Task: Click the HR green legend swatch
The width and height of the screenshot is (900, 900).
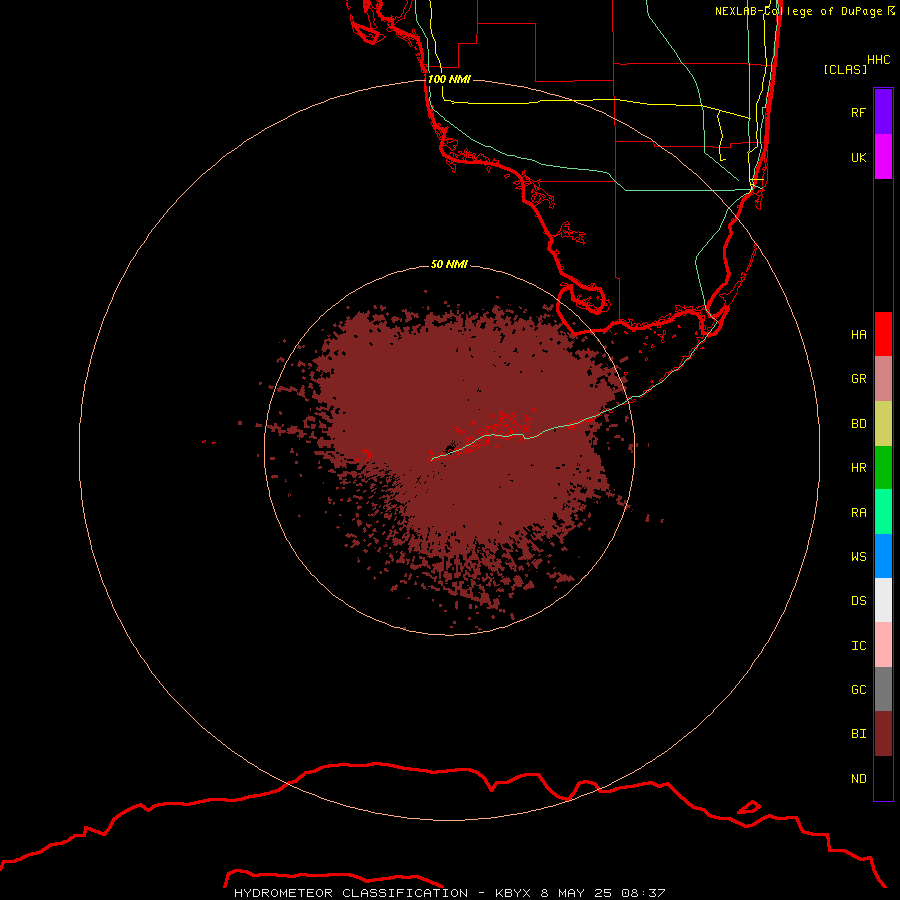Action: pos(883,468)
